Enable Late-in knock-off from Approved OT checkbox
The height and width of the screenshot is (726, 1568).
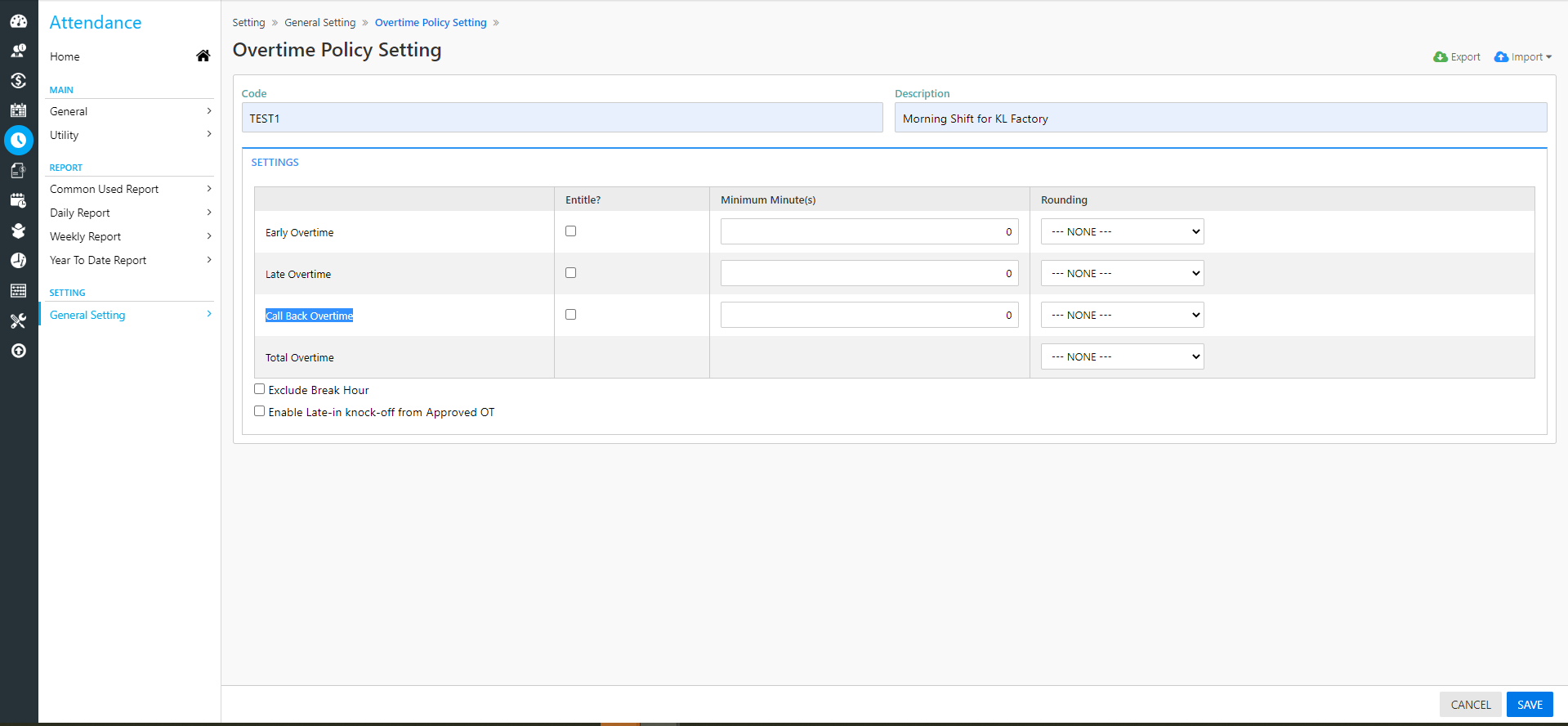pyautogui.click(x=259, y=411)
